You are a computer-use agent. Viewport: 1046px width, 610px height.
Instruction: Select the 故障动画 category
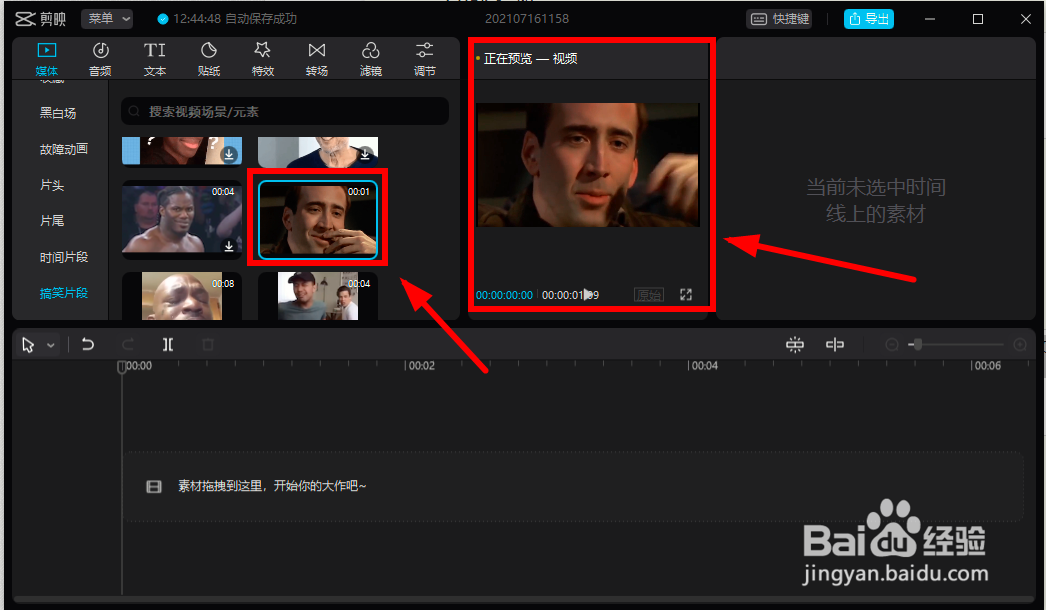click(63, 149)
